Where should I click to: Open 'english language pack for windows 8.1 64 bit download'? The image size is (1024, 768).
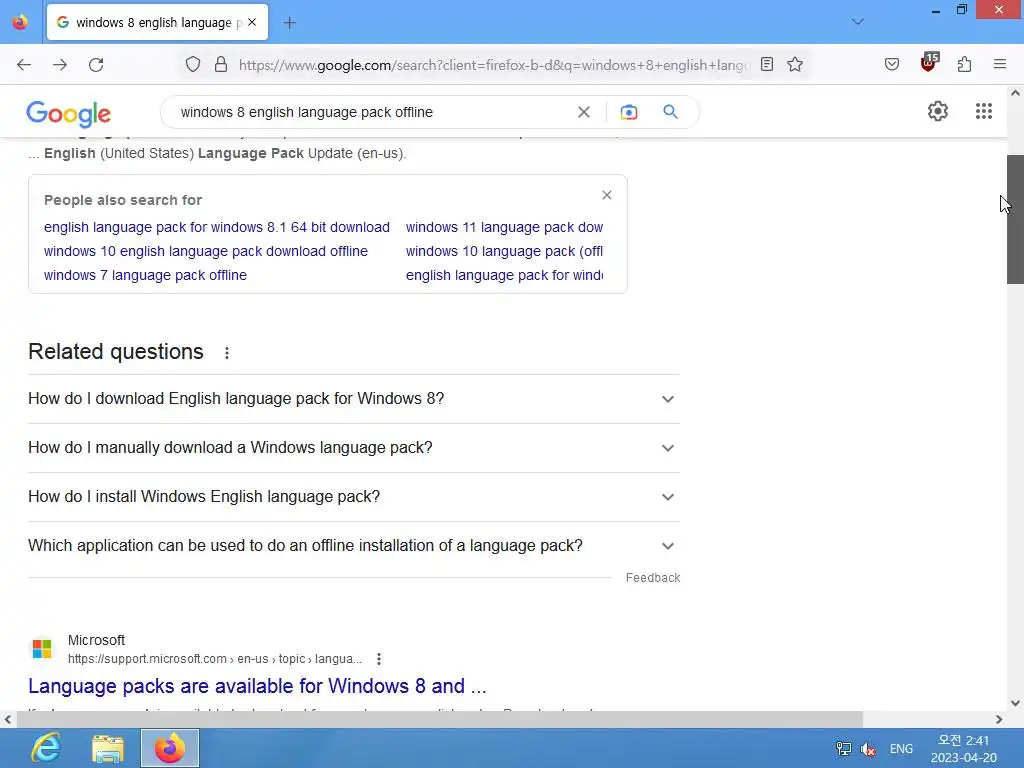tap(217, 227)
